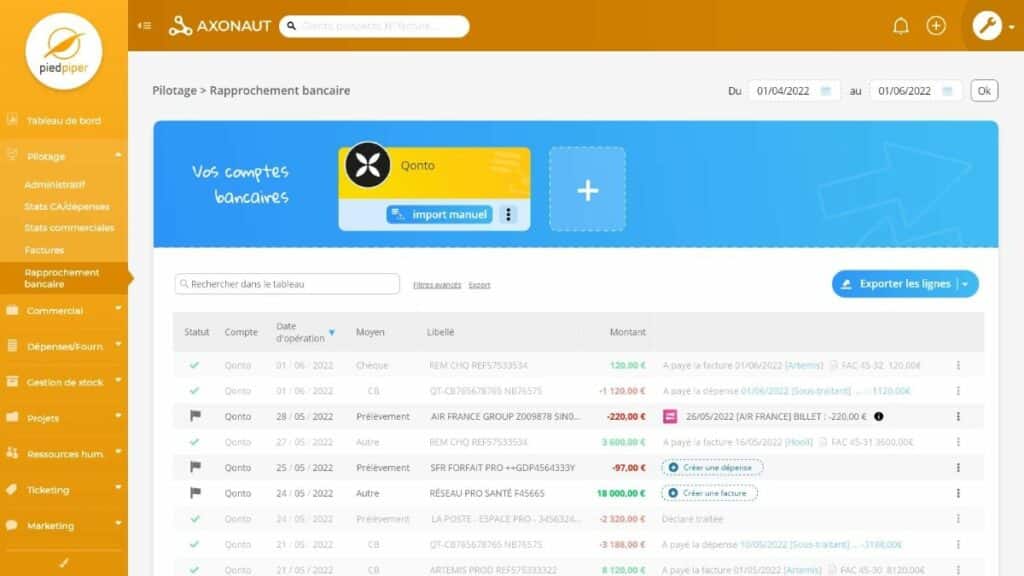
Task: Click the plus circle quick-add icon
Action: click(936, 26)
